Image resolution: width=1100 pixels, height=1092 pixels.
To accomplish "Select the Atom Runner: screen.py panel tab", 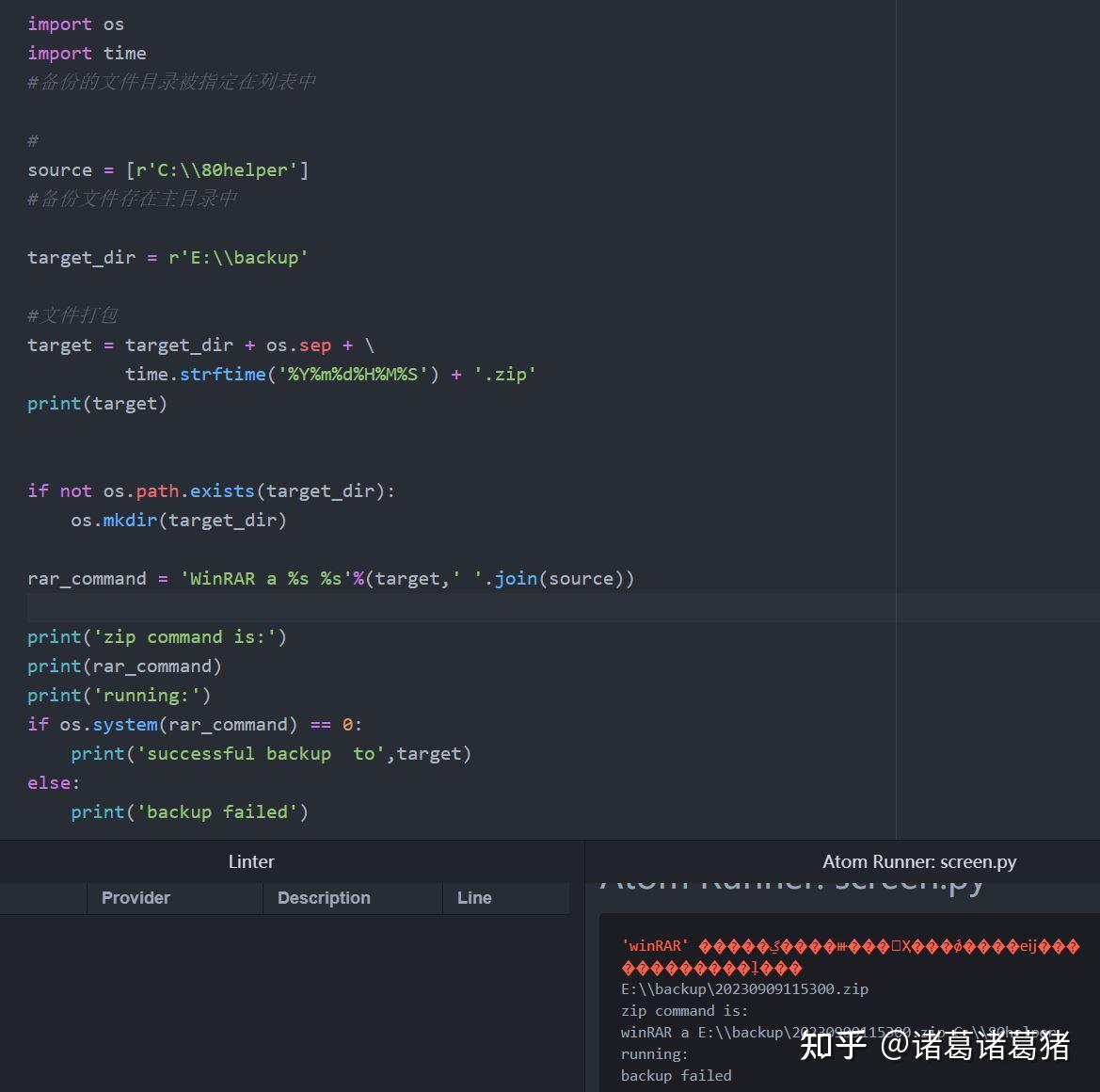I will 920,861.
